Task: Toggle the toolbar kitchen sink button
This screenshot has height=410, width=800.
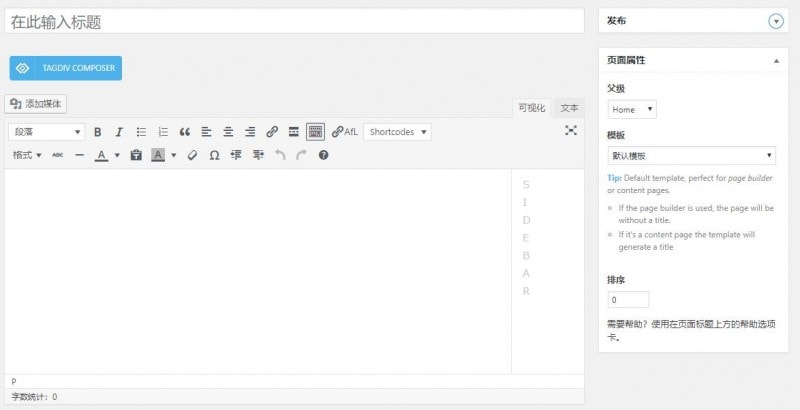Action: click(315, 131)
